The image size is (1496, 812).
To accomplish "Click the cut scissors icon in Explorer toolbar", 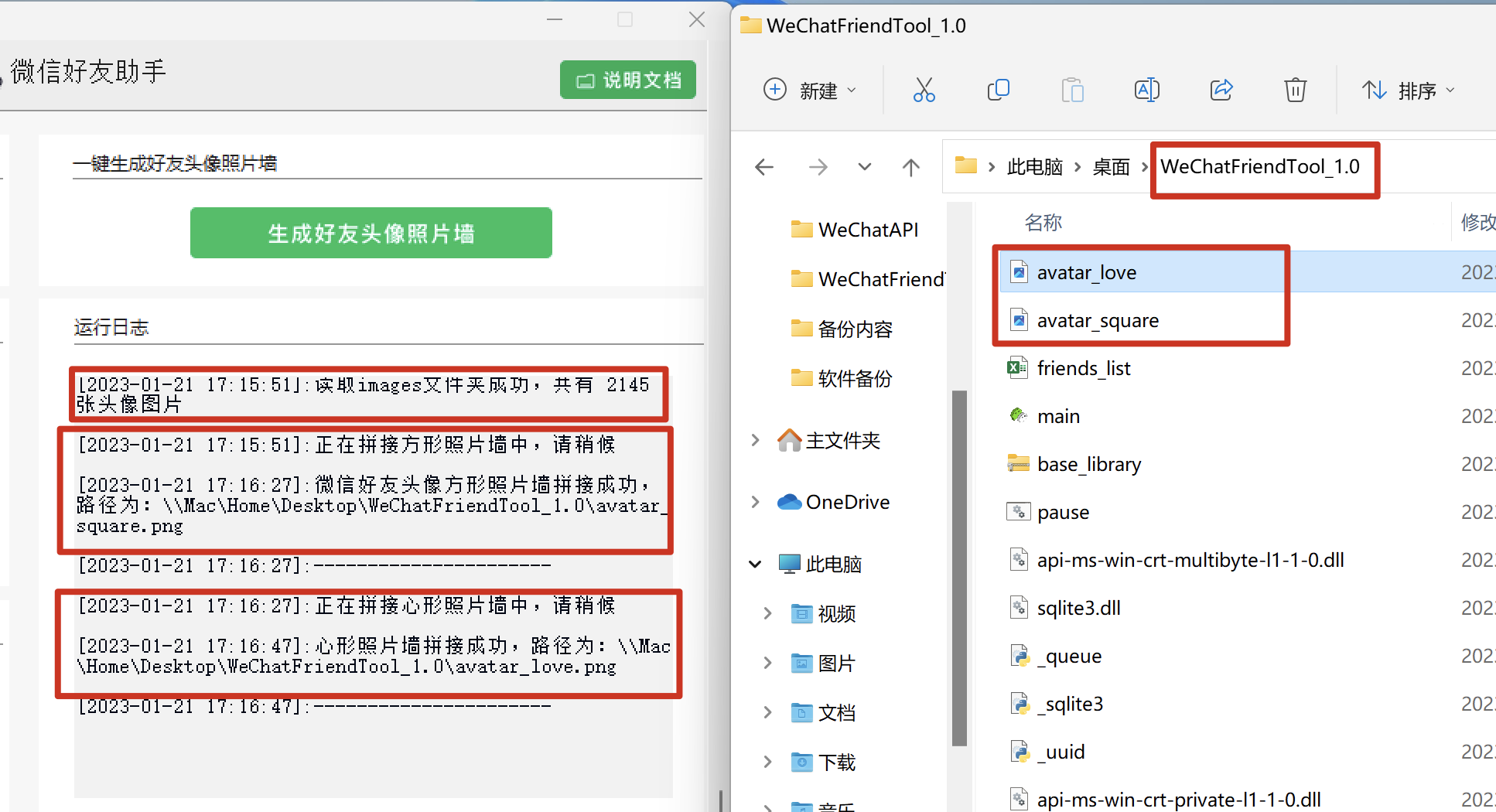I will click(924, 90).
